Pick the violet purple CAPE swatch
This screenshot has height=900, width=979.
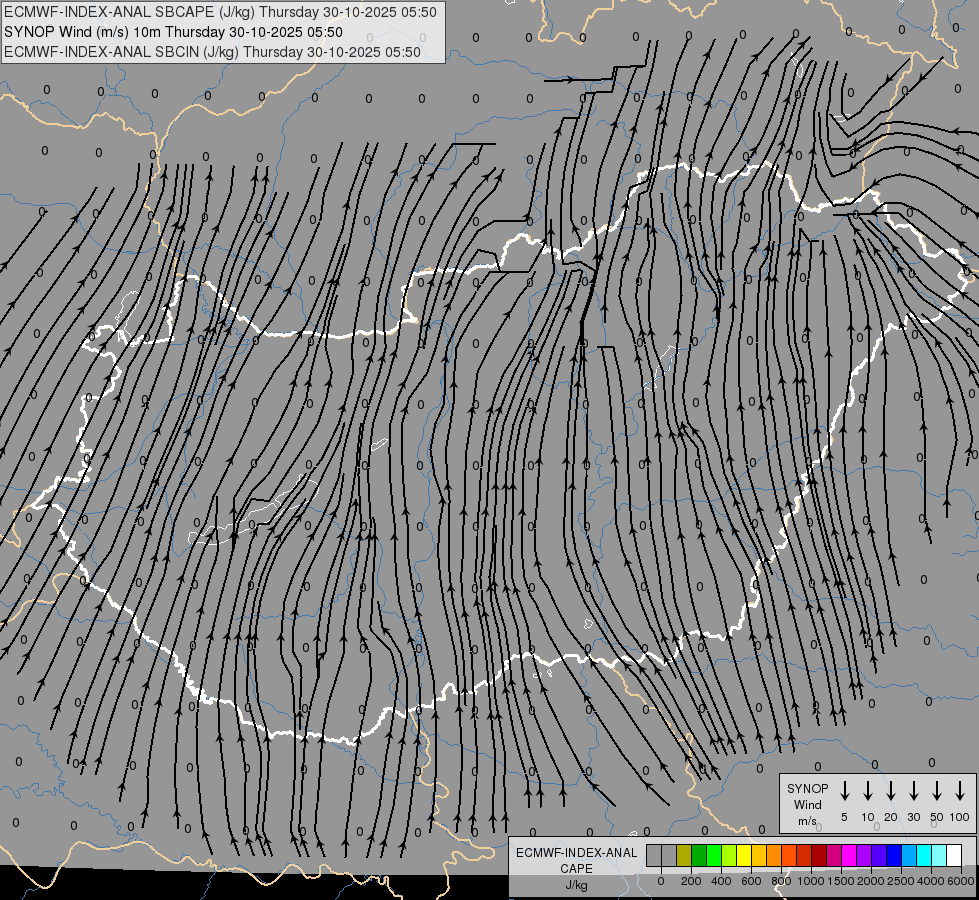[x=864, y=856]
